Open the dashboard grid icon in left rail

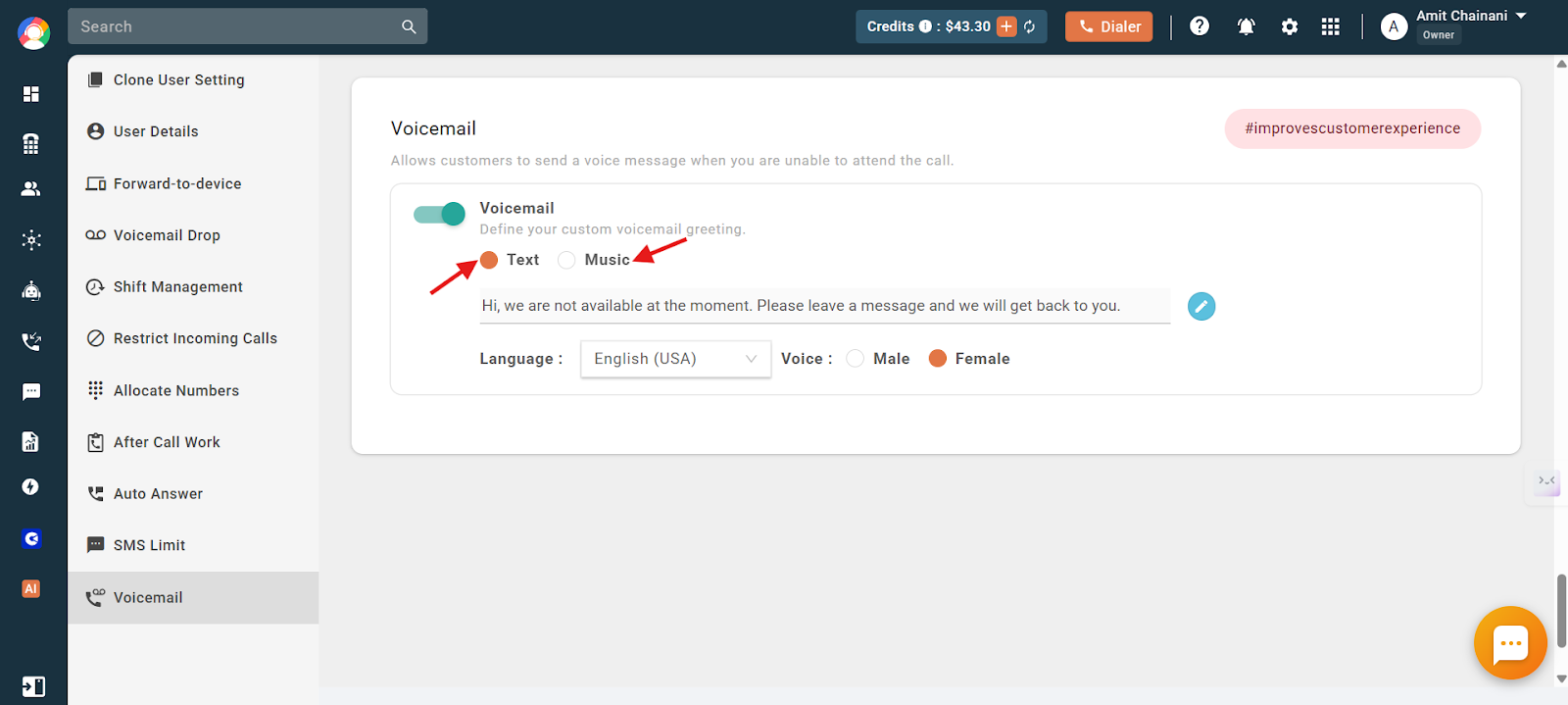point(31,94)
